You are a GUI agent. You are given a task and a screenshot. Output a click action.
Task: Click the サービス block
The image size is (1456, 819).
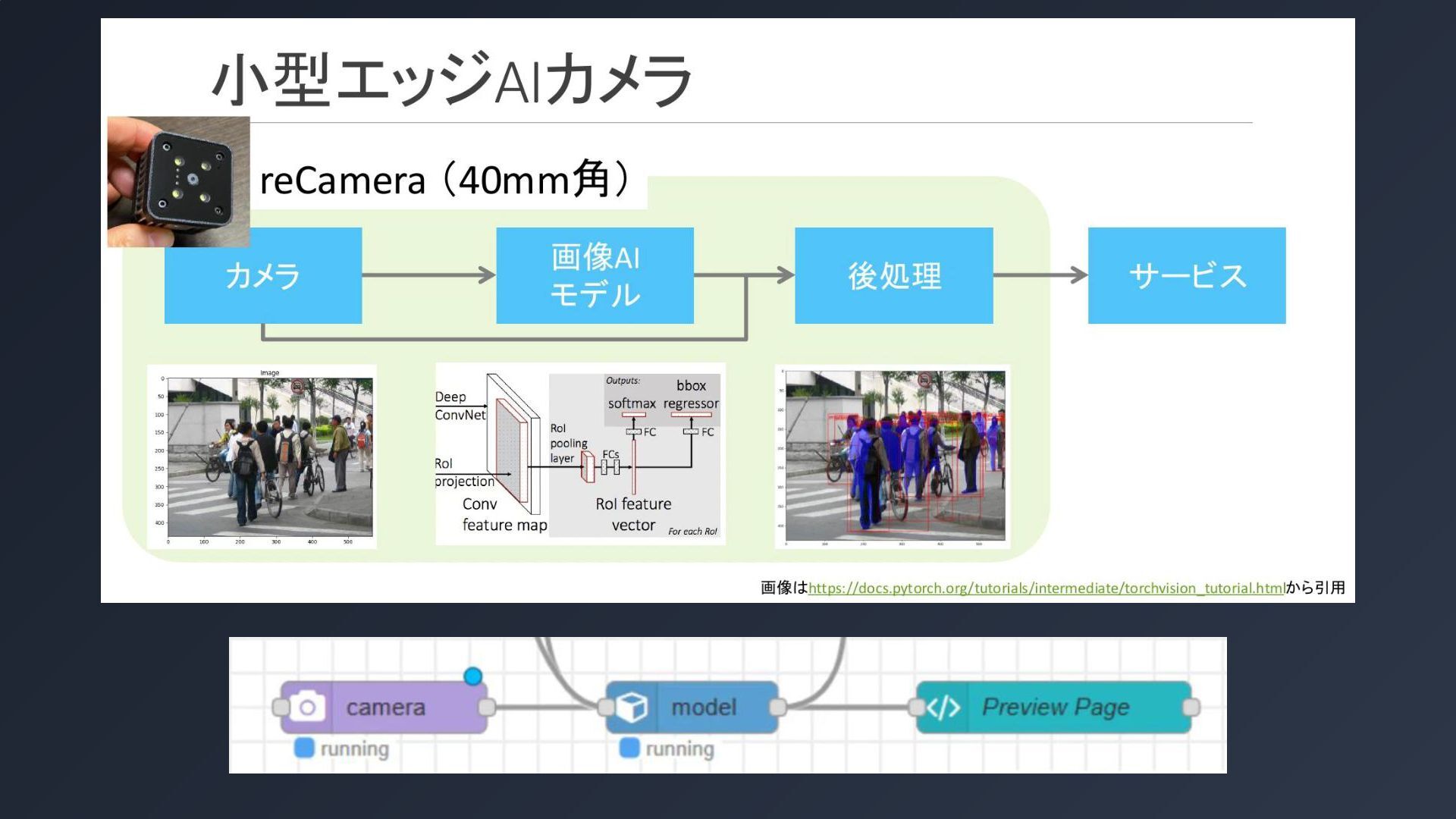[1186, 275]
